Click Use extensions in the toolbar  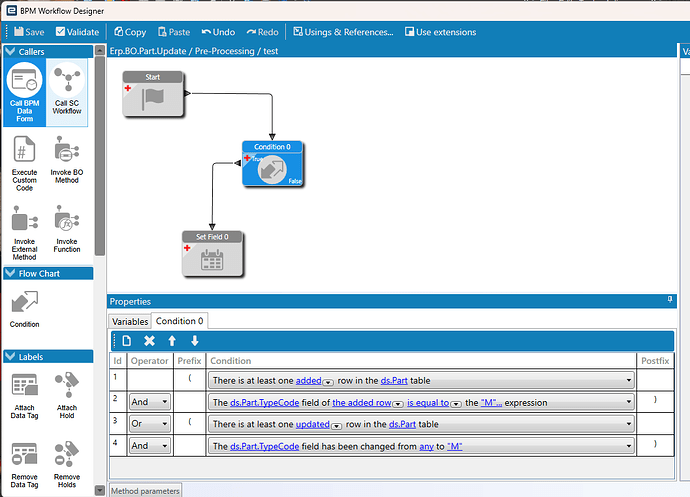point(440,32)
